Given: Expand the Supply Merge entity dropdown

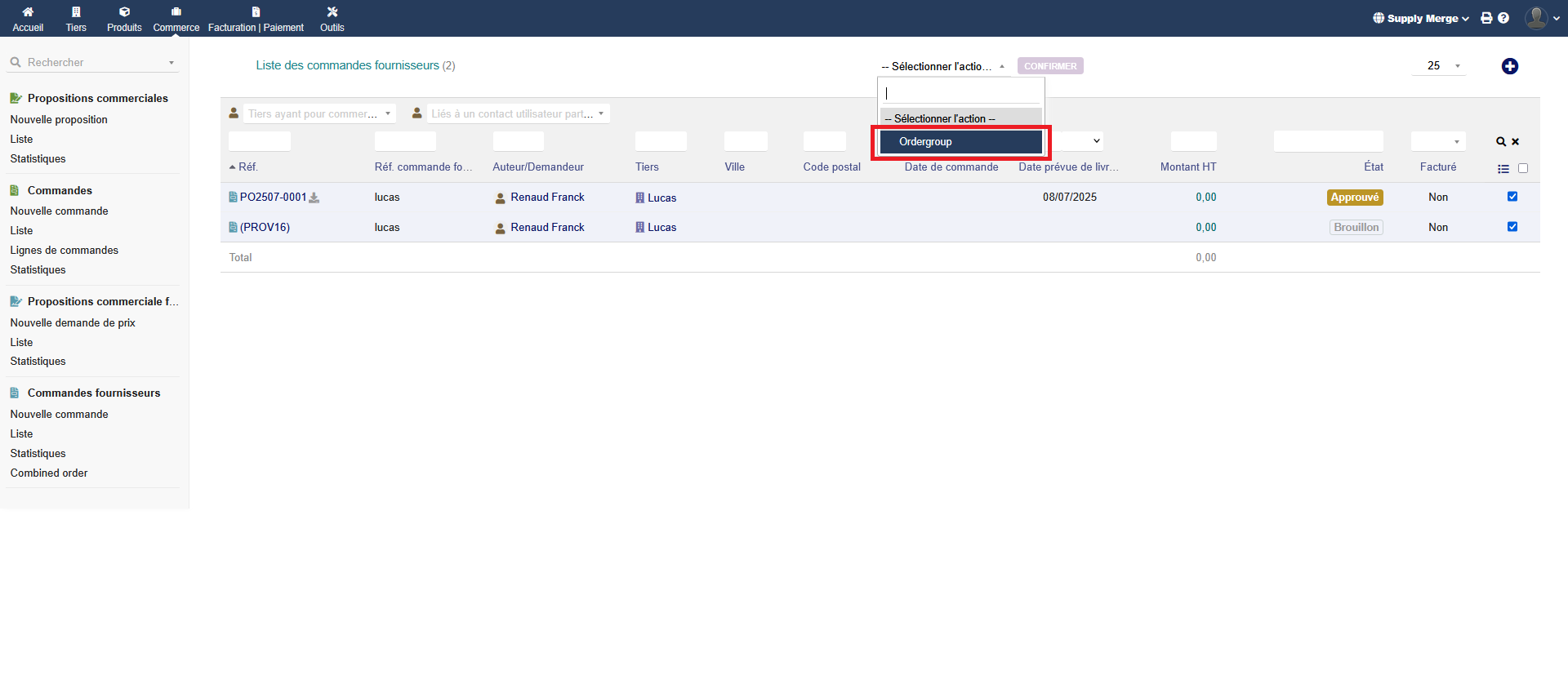Looking at the screenshot, I should click(x=1422, y=18).
